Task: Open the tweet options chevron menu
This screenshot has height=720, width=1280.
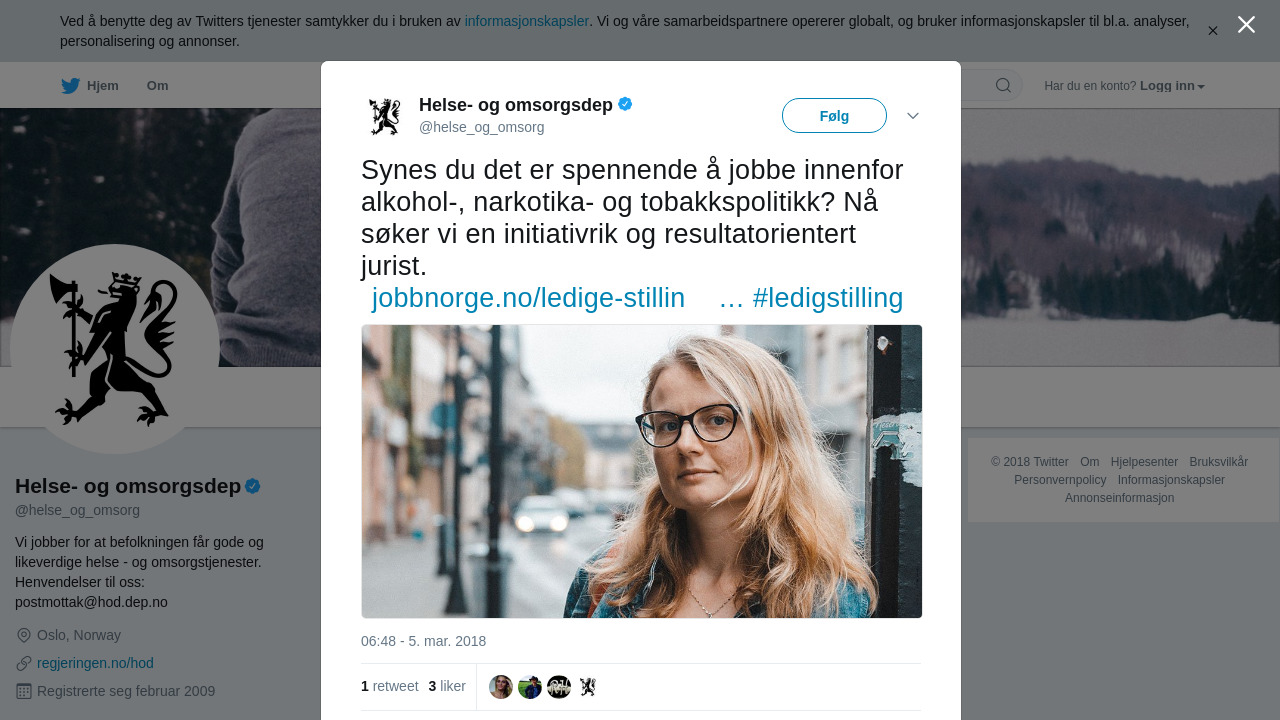Action: point(913,116)
